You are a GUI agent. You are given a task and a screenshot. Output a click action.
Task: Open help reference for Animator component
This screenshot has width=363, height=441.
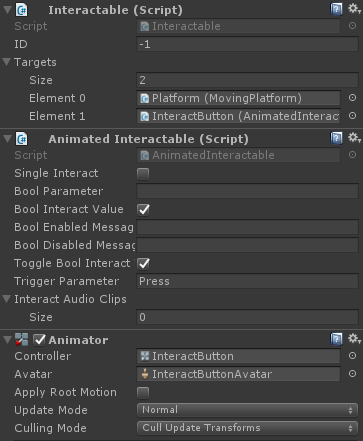(336, 339)
